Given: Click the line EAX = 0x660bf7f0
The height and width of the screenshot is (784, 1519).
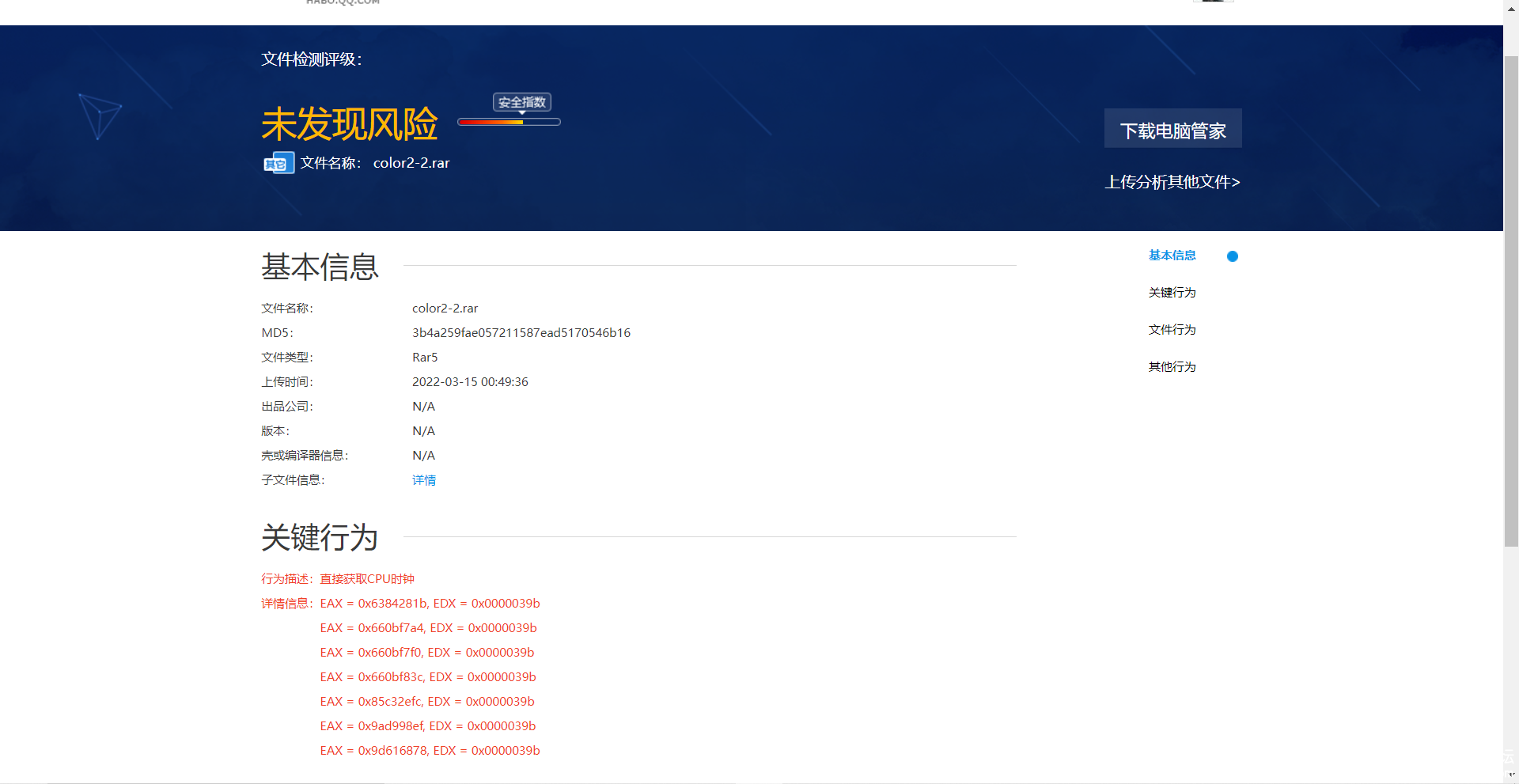Looking at the screenshot, I should pos(427,653).
